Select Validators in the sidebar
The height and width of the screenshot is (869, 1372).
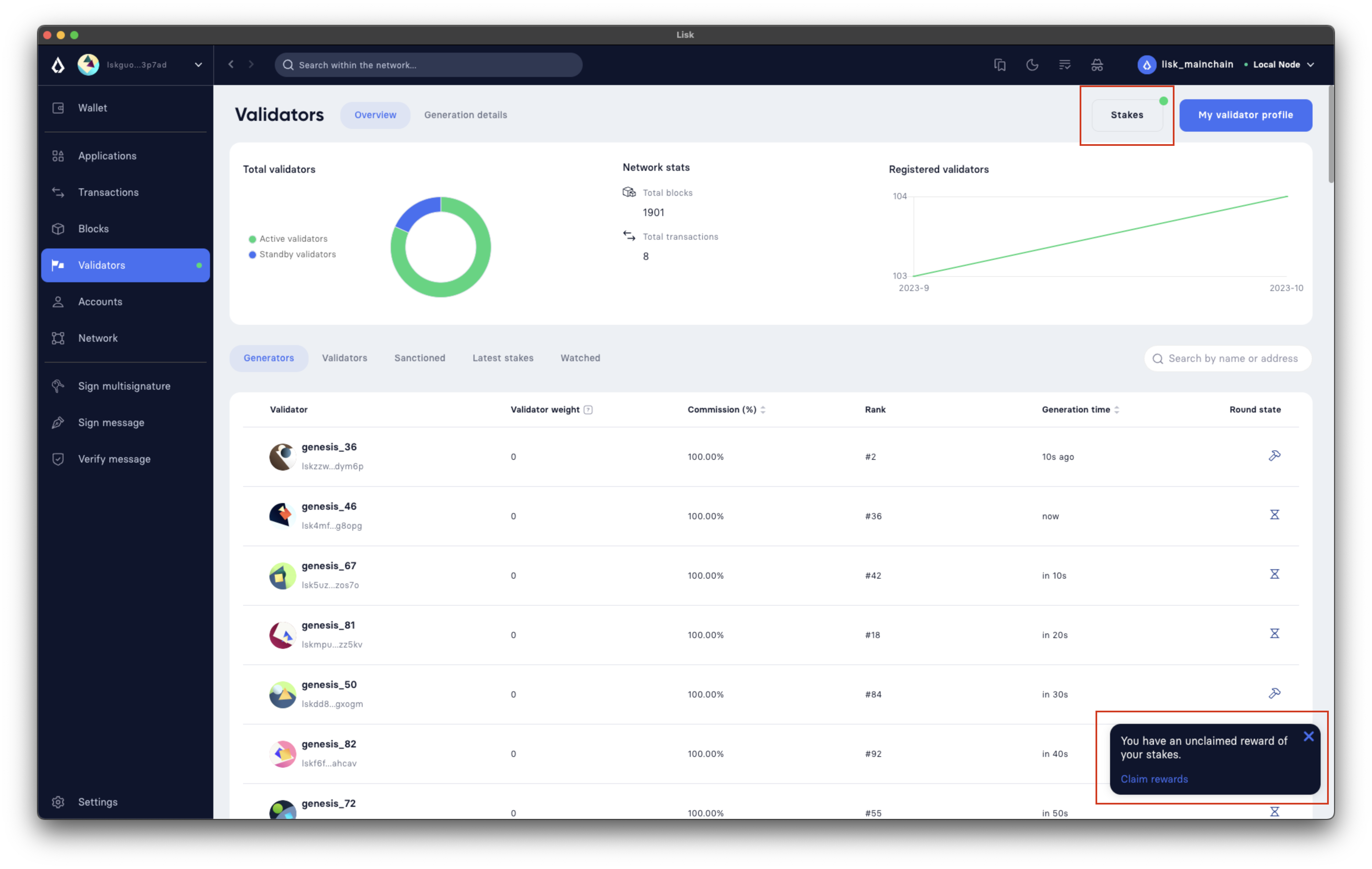125,265
